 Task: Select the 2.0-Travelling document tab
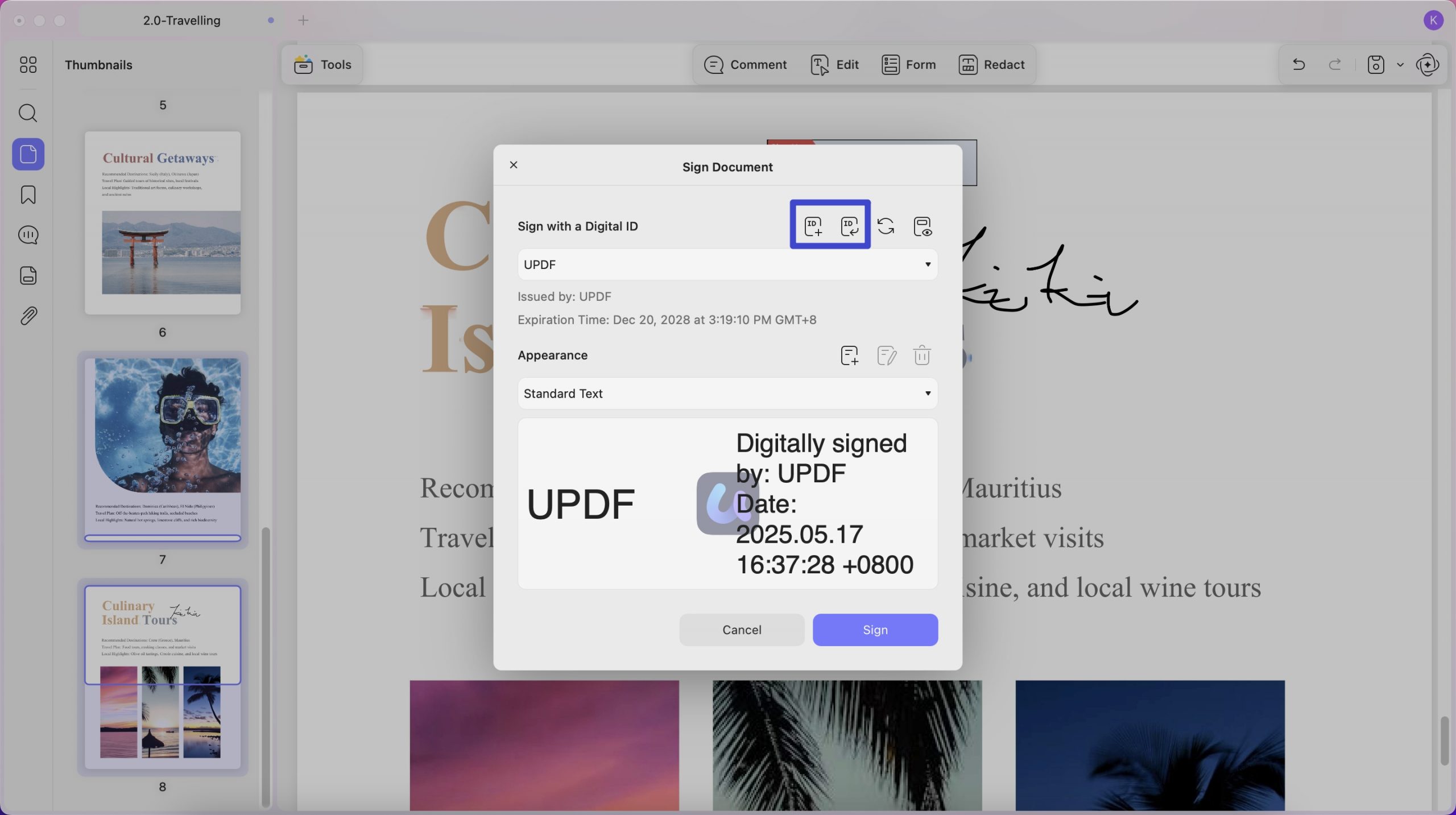[x=181, y=20]
